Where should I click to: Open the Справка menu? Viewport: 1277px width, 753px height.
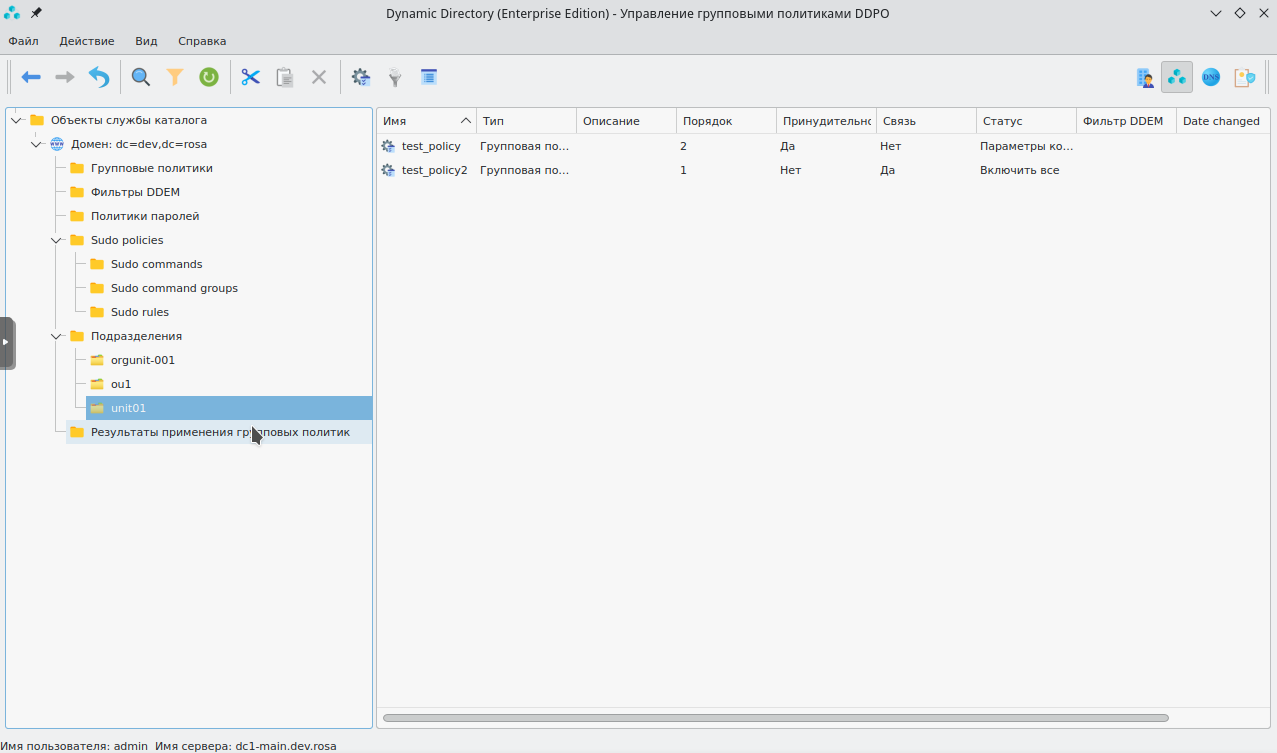202,41
